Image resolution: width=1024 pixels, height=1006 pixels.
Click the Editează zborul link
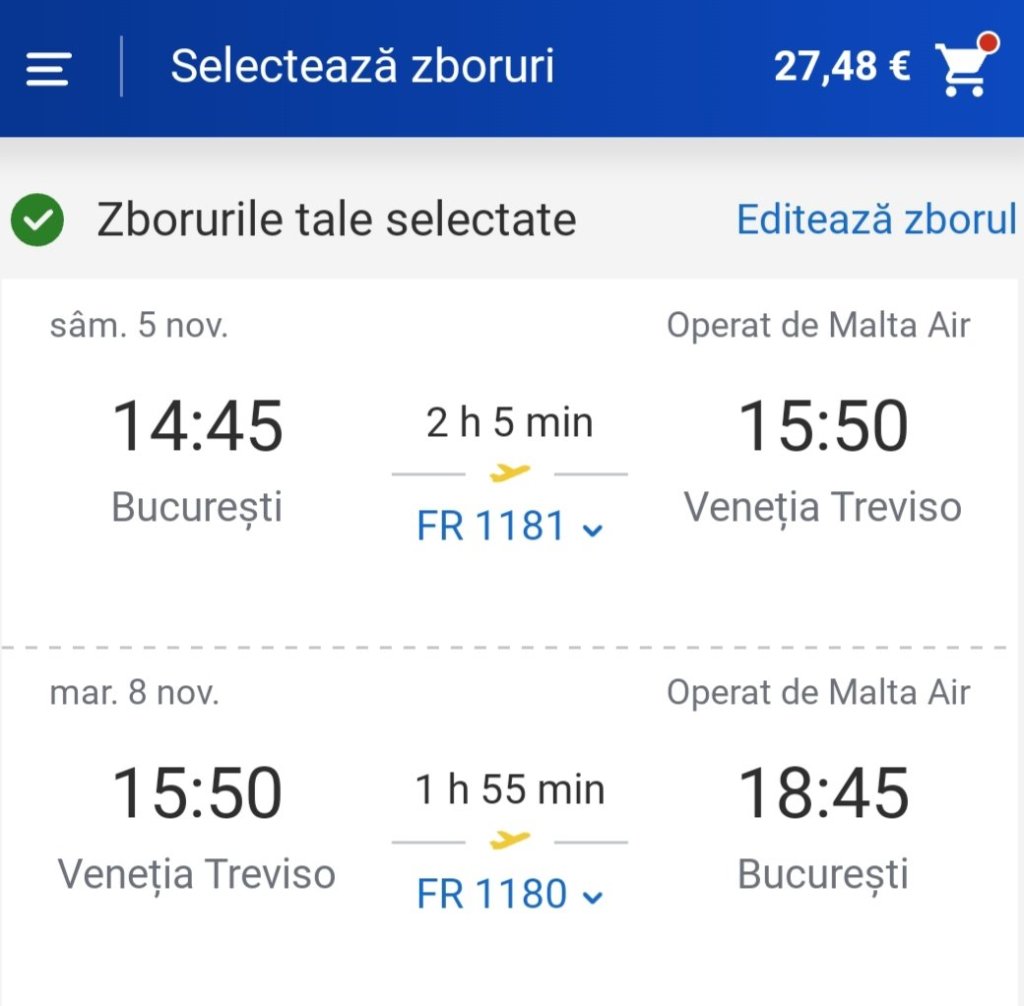876,219
